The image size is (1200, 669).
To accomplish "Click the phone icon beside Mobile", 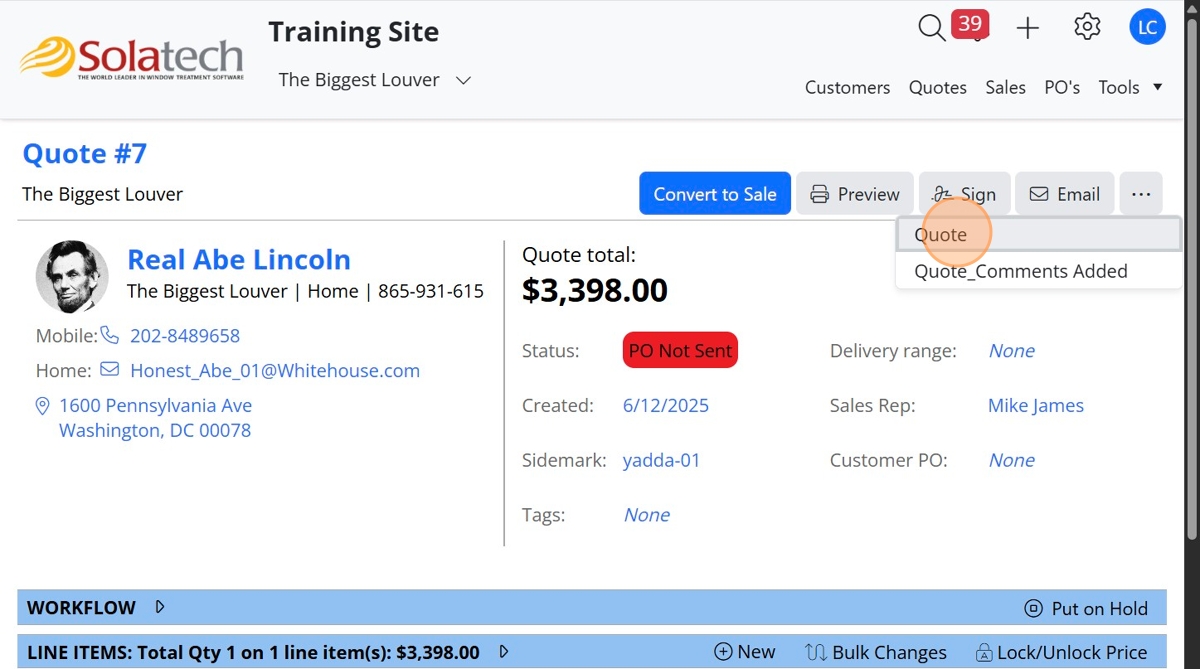I will coord(110,335).
